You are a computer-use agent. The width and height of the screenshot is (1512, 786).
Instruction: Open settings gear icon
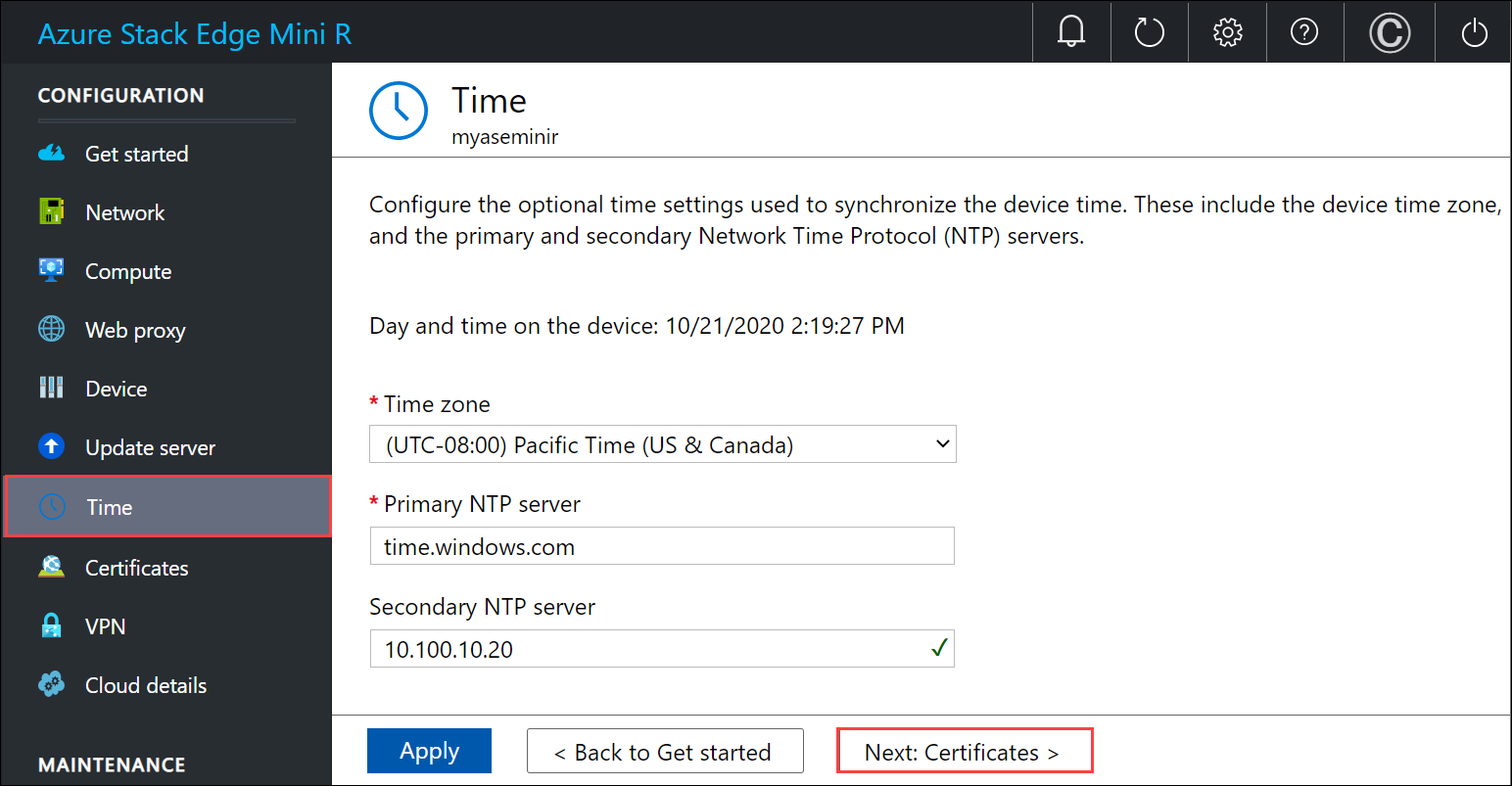1227,32
